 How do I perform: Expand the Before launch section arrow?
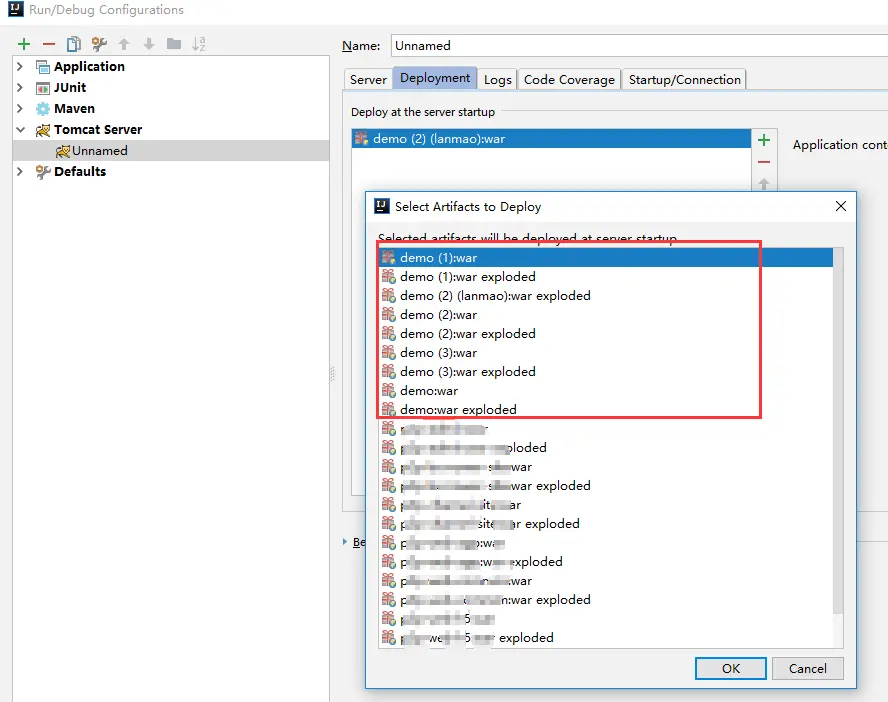345,542
